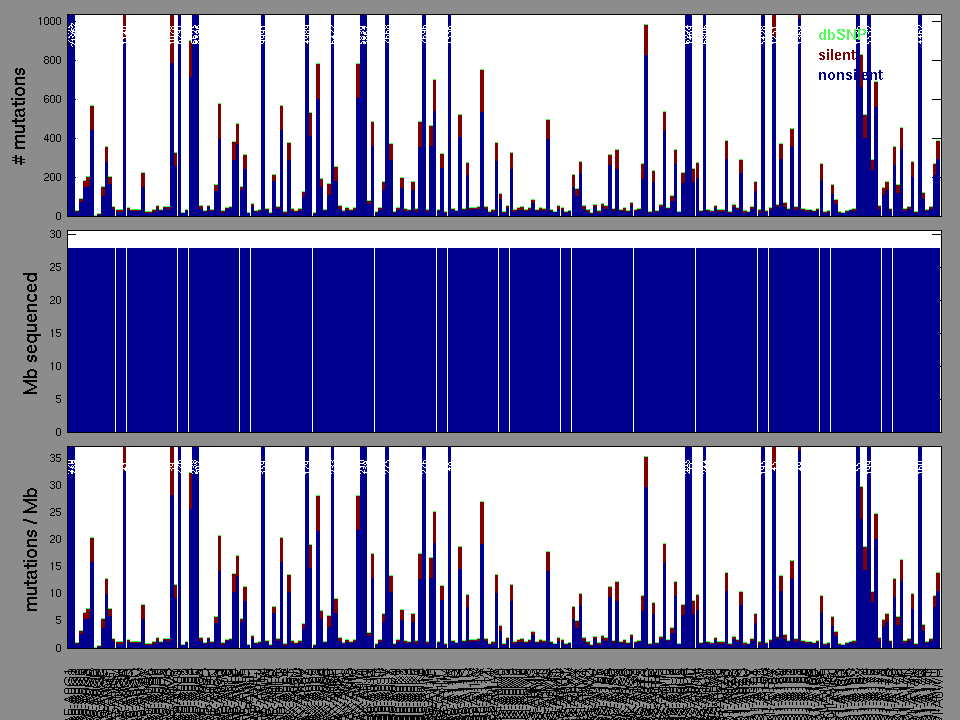Image resolution: width=960 pixels, height=720 pixels.
Task: Click the 10 tick on mutations / Mb axis
Action: [55, 594]
